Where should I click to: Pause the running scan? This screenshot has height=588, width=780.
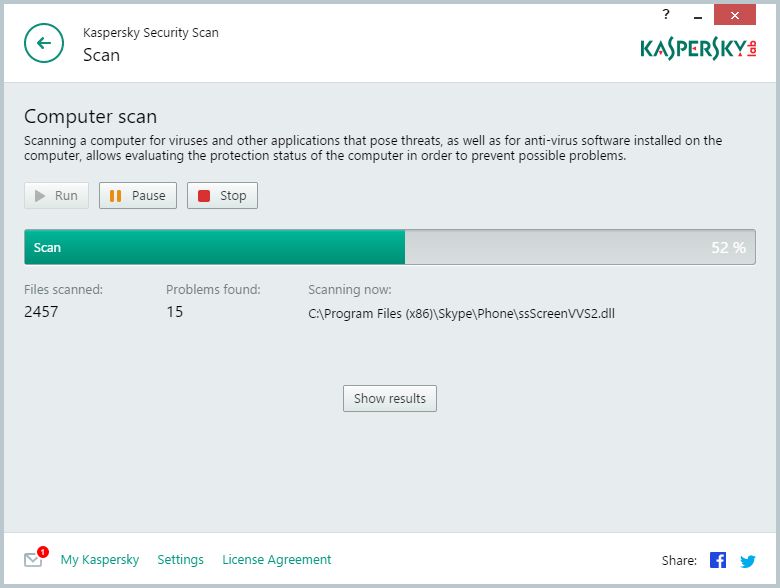[x=138, y=196]
